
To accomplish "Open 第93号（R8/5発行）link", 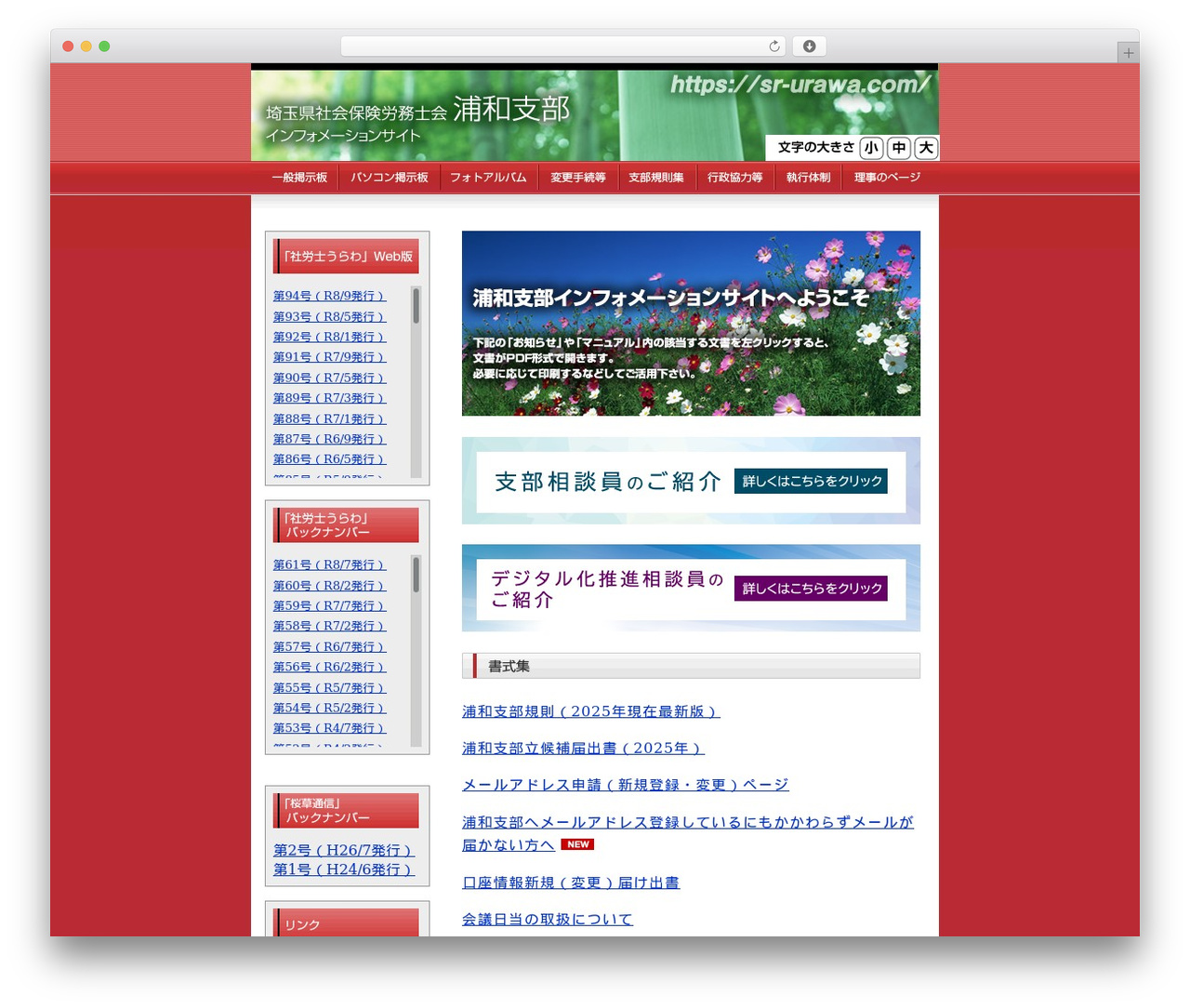I will point(329,317).
